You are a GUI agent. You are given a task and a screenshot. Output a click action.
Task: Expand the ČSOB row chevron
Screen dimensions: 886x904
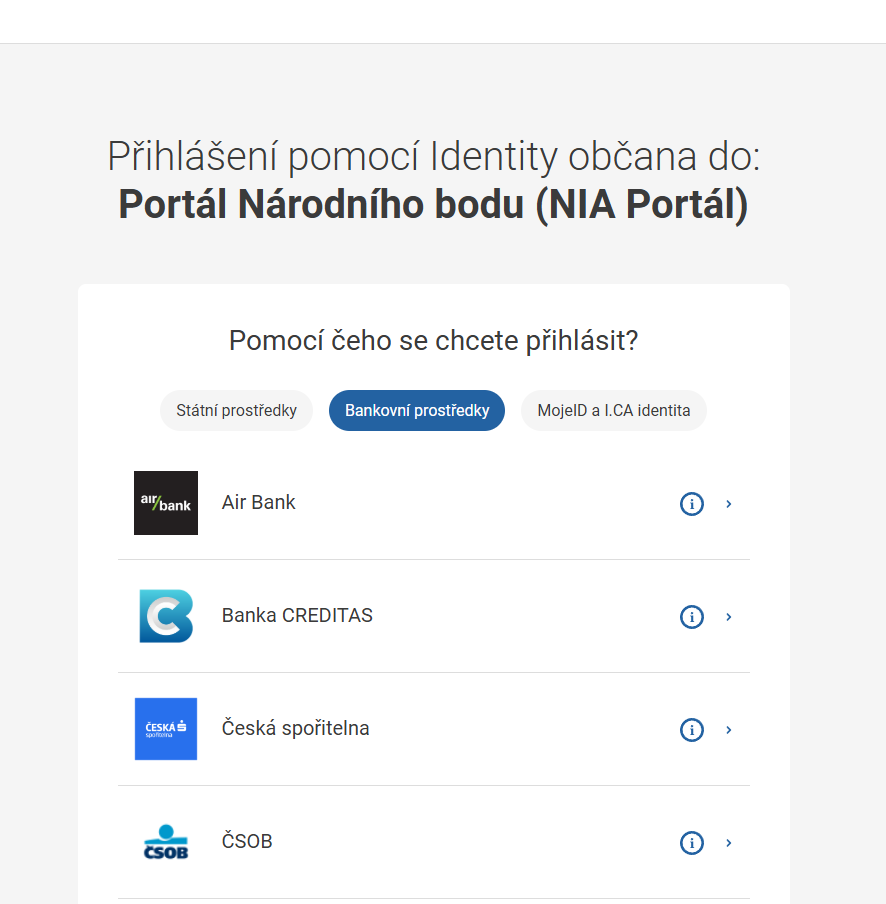point(729,843)
